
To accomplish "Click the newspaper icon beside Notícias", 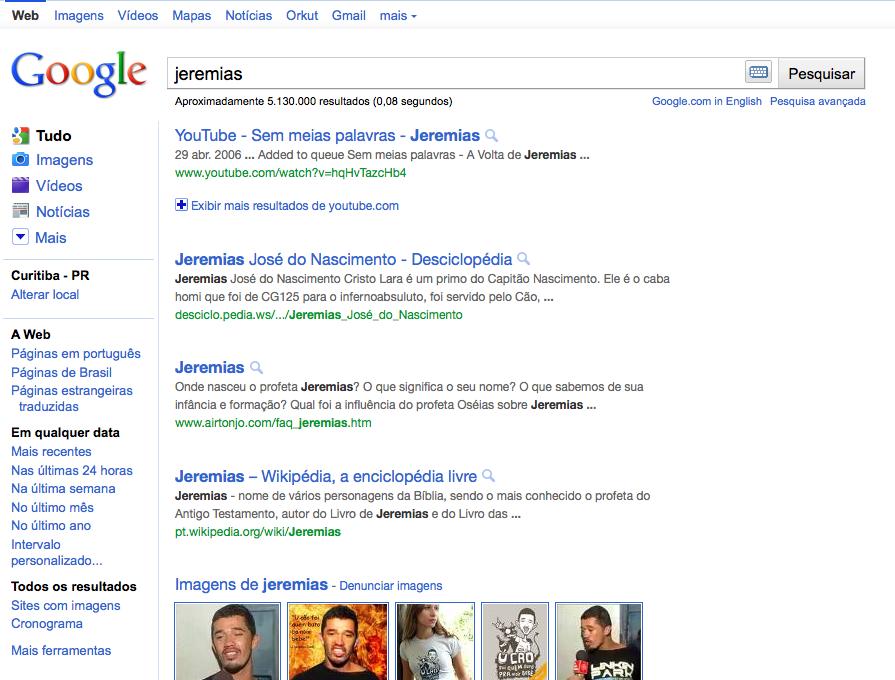I will coord(21,211).
